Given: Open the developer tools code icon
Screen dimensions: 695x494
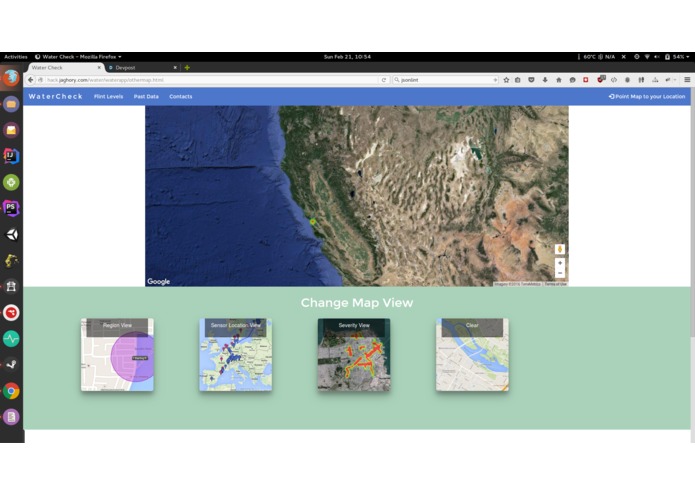Looking at the screenshot, I should click(x=614, y=80).
